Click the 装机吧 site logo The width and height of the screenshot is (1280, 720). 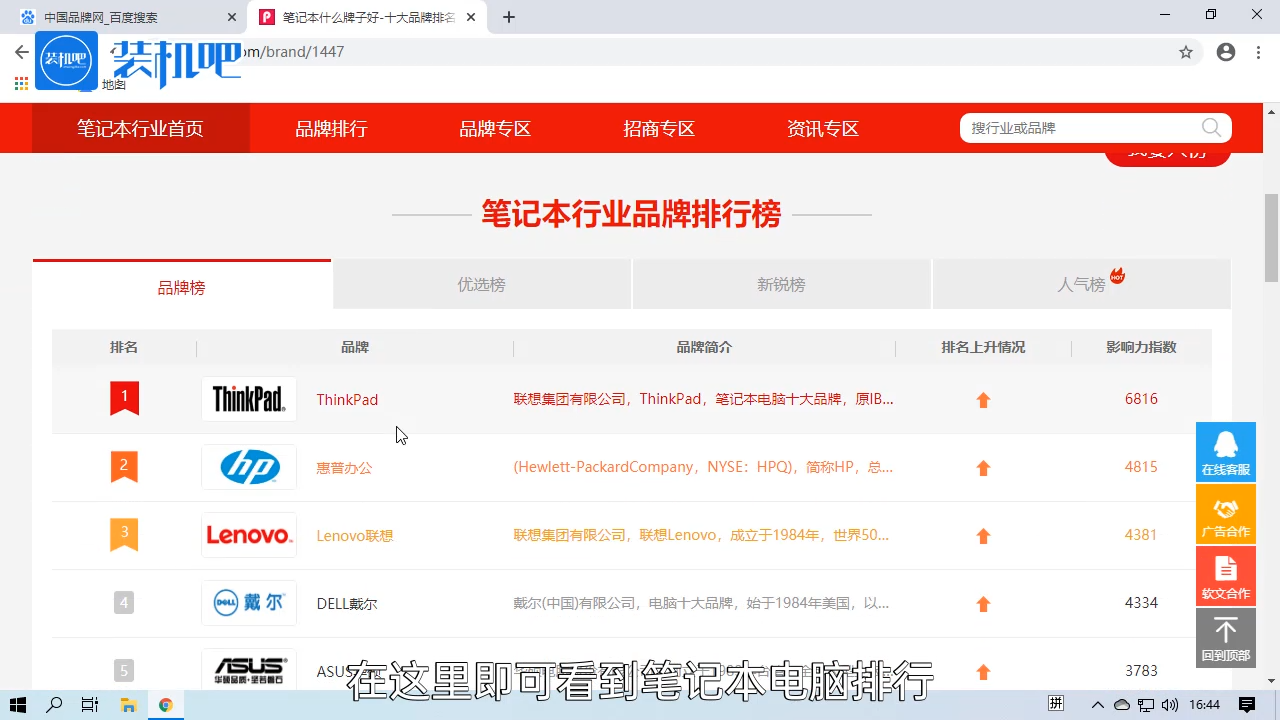(x=66, y=60)
